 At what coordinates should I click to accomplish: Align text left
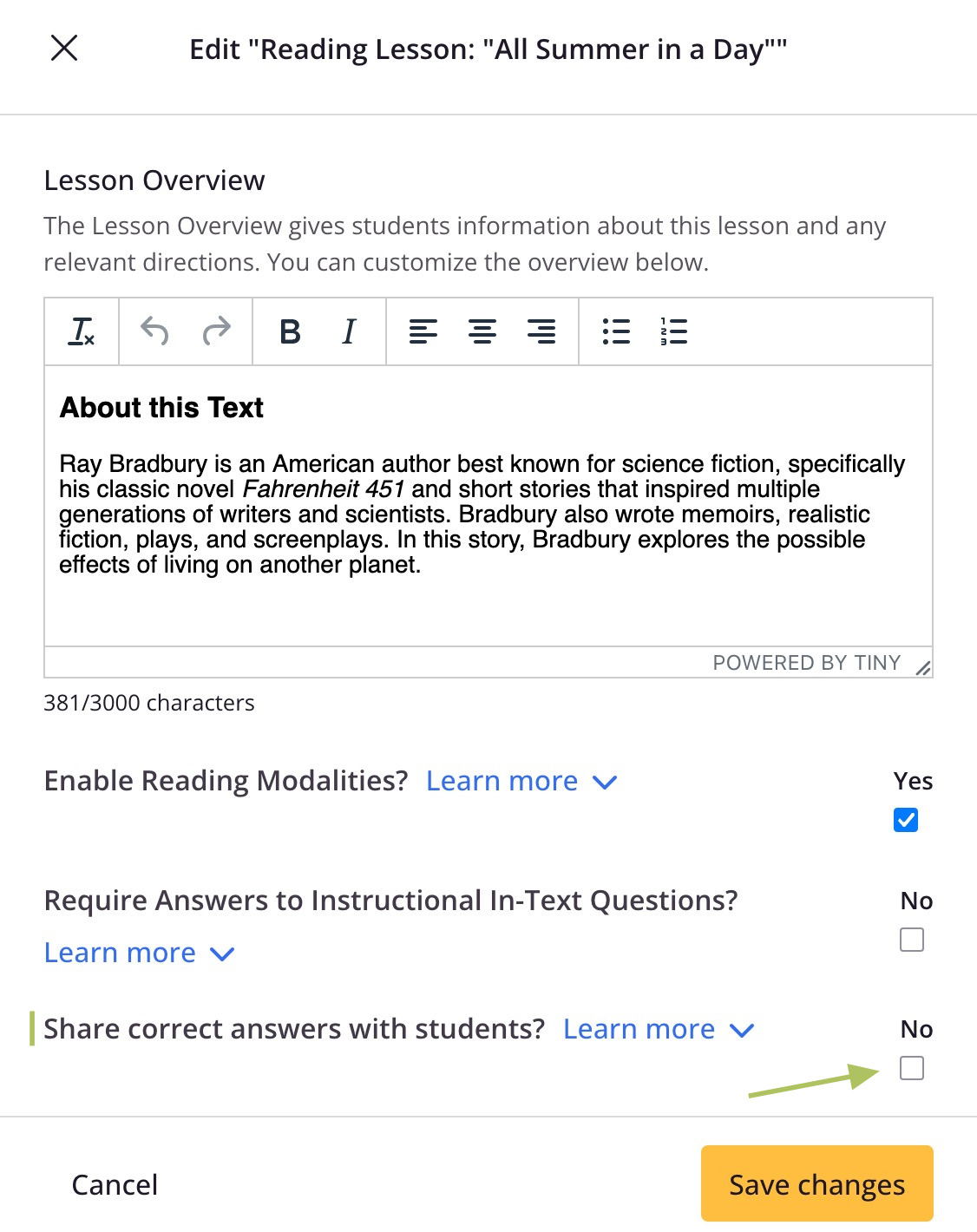pos(423,331)
